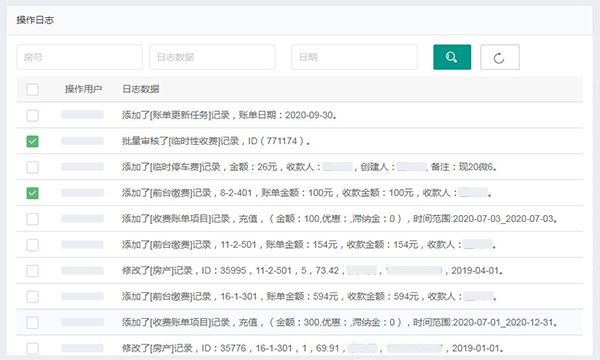Check the row for 账单更新任务 2020-09-30

[33, 115]
